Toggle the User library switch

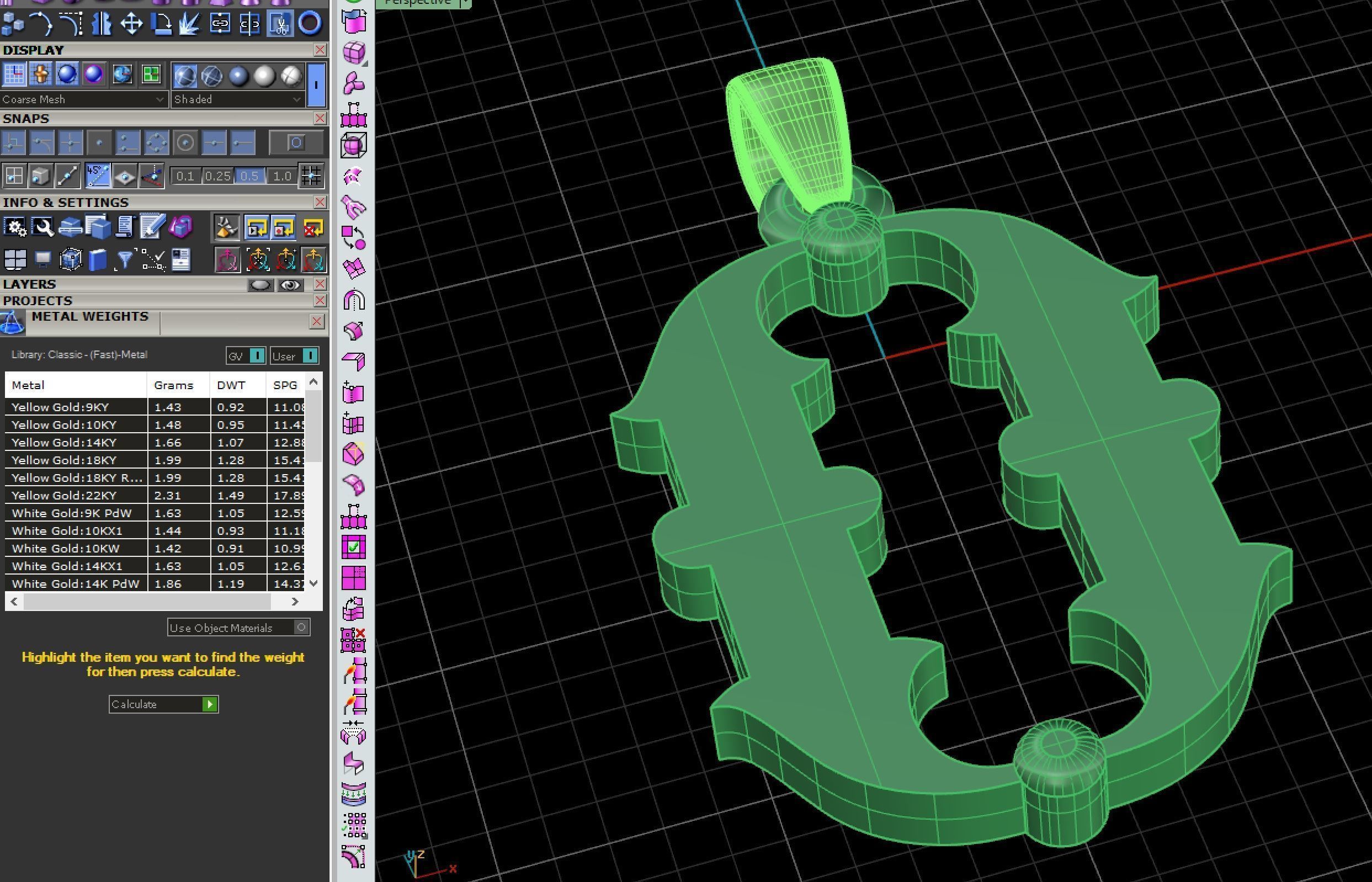click(294, 355)
